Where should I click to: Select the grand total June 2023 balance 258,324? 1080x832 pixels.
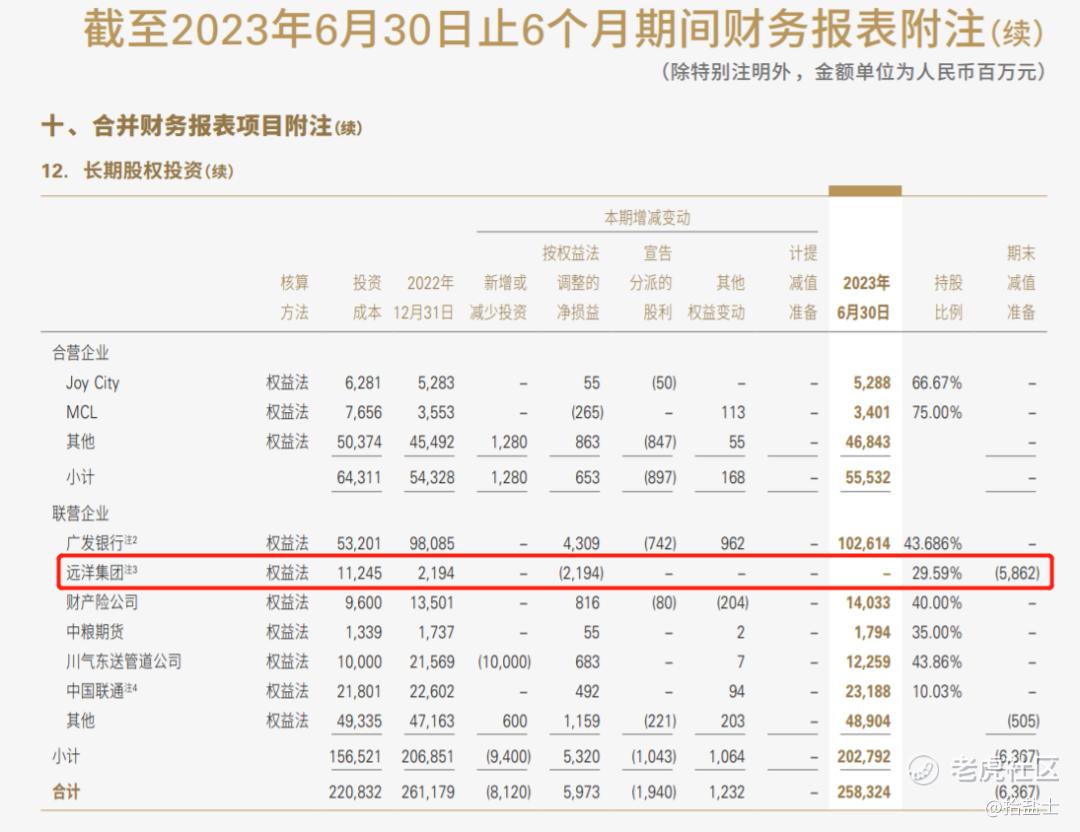point(864,793)
